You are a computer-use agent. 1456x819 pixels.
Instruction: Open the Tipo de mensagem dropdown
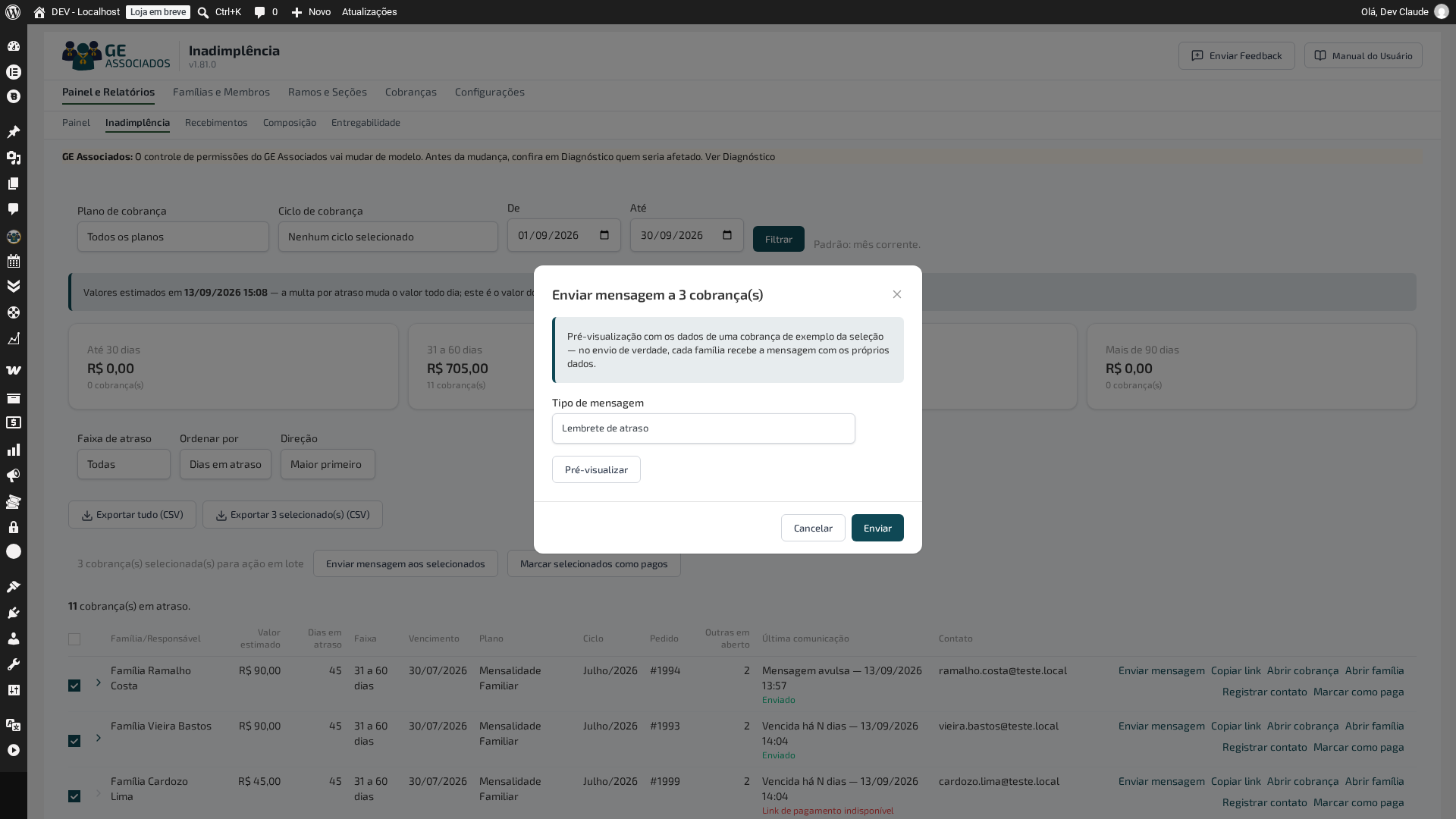(x=704, y=428)
